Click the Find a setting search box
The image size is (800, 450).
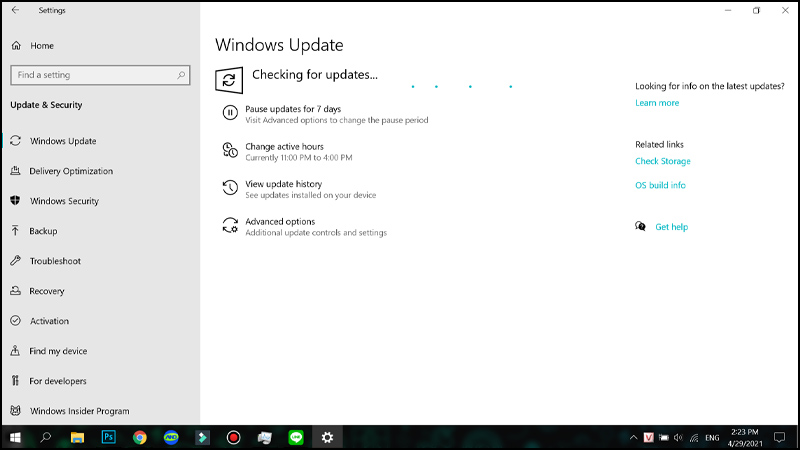[100, 75]
